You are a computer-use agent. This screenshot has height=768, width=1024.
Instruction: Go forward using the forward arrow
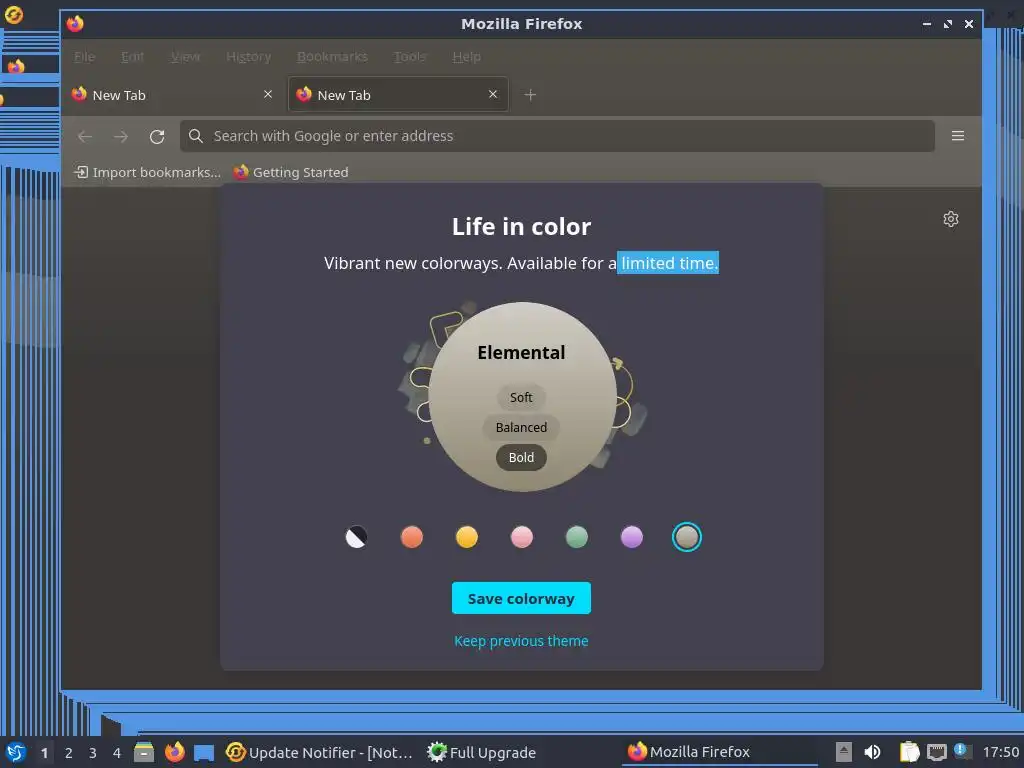(x=121, y=136)
